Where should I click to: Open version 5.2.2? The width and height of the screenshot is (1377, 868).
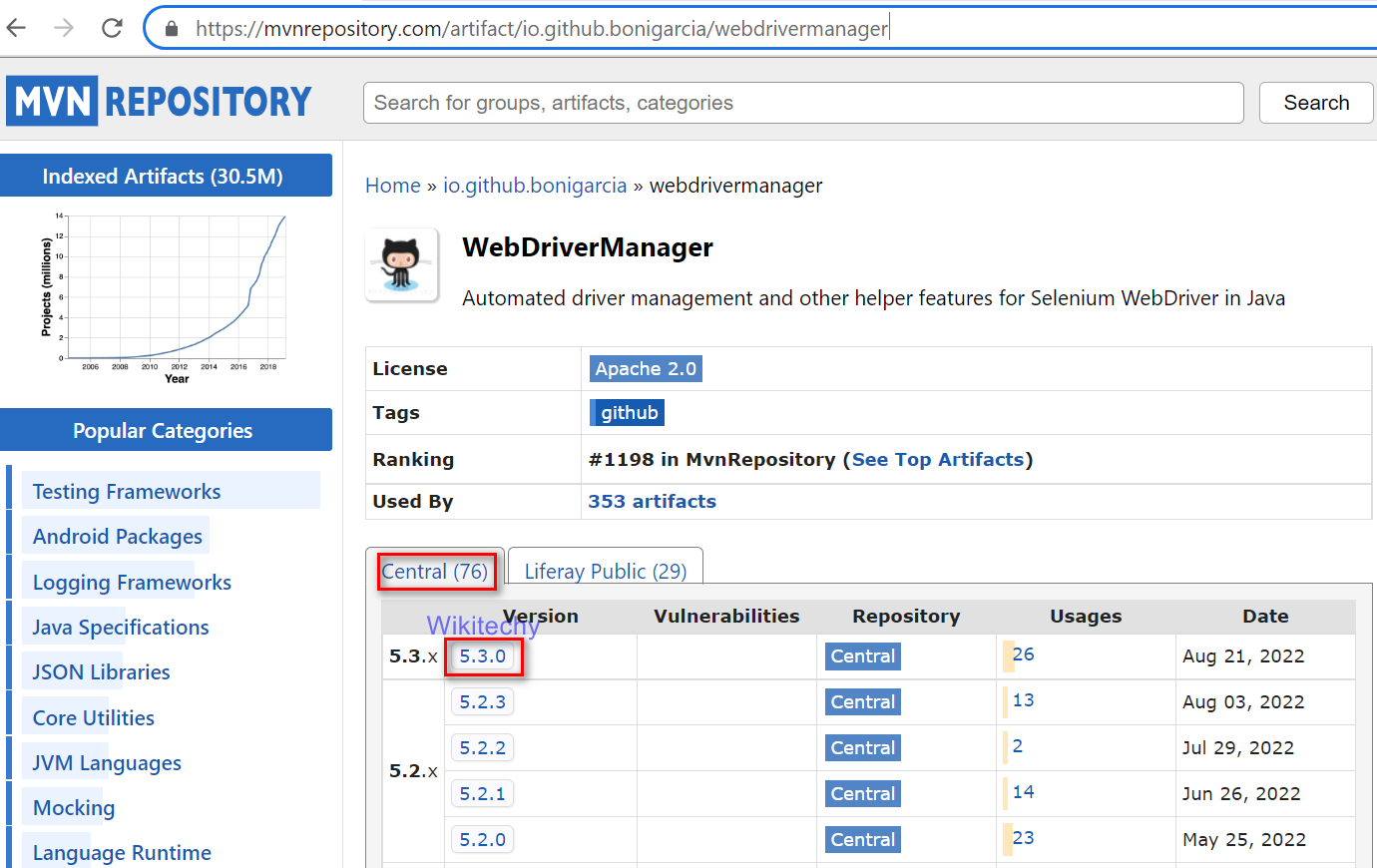[x=483, y=748]
